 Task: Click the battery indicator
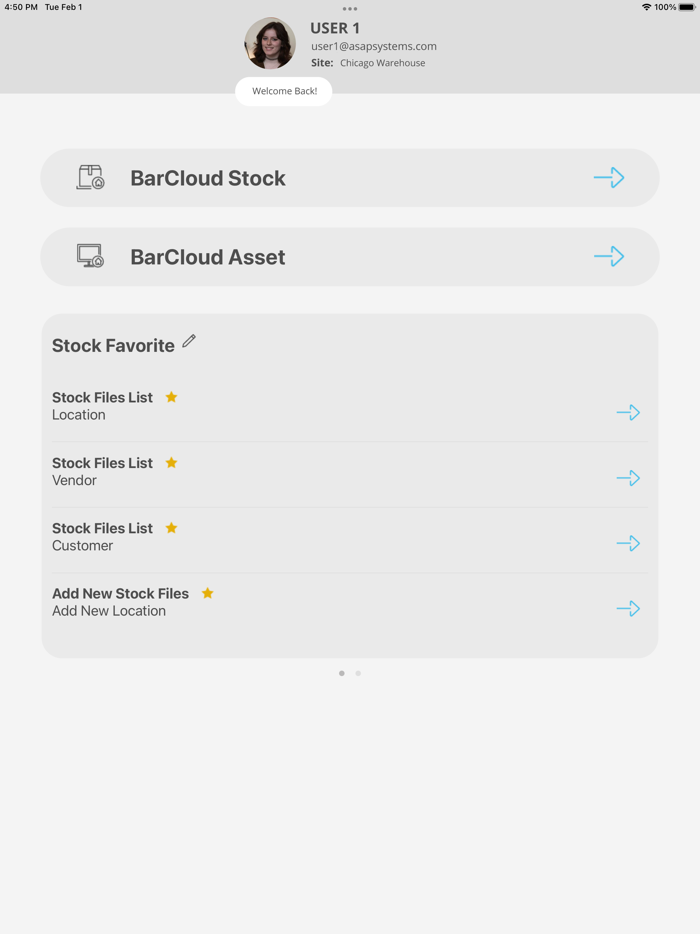(x=684, y=6)
